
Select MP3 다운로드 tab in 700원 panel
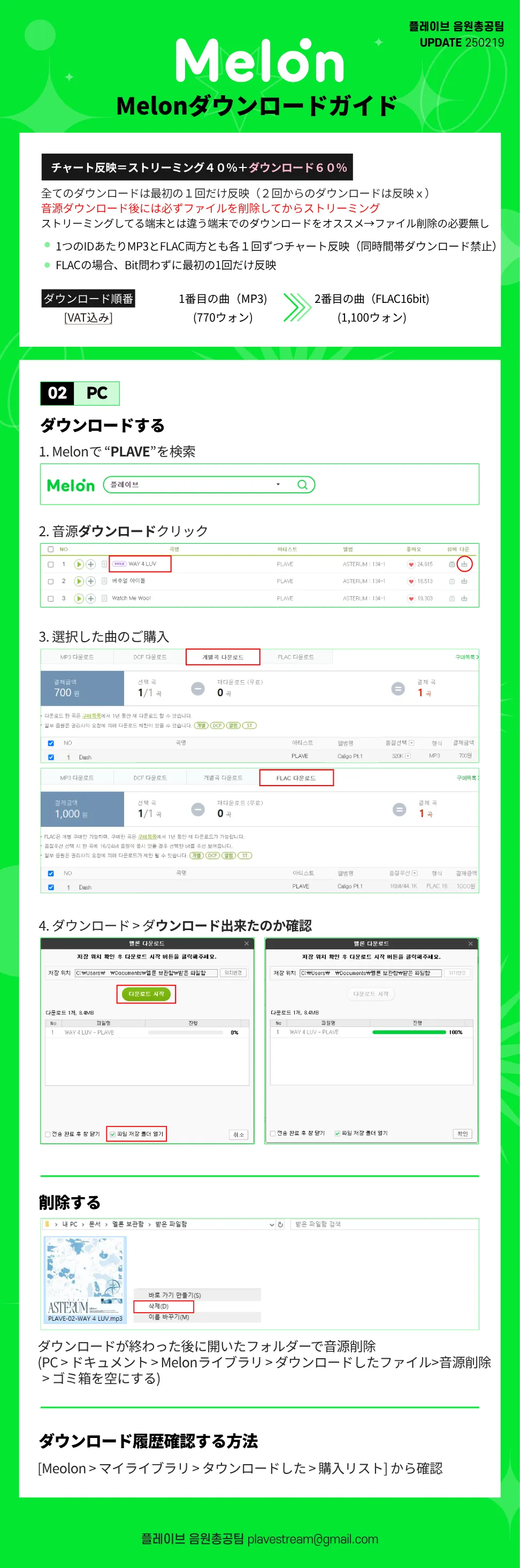pos(77,657)
